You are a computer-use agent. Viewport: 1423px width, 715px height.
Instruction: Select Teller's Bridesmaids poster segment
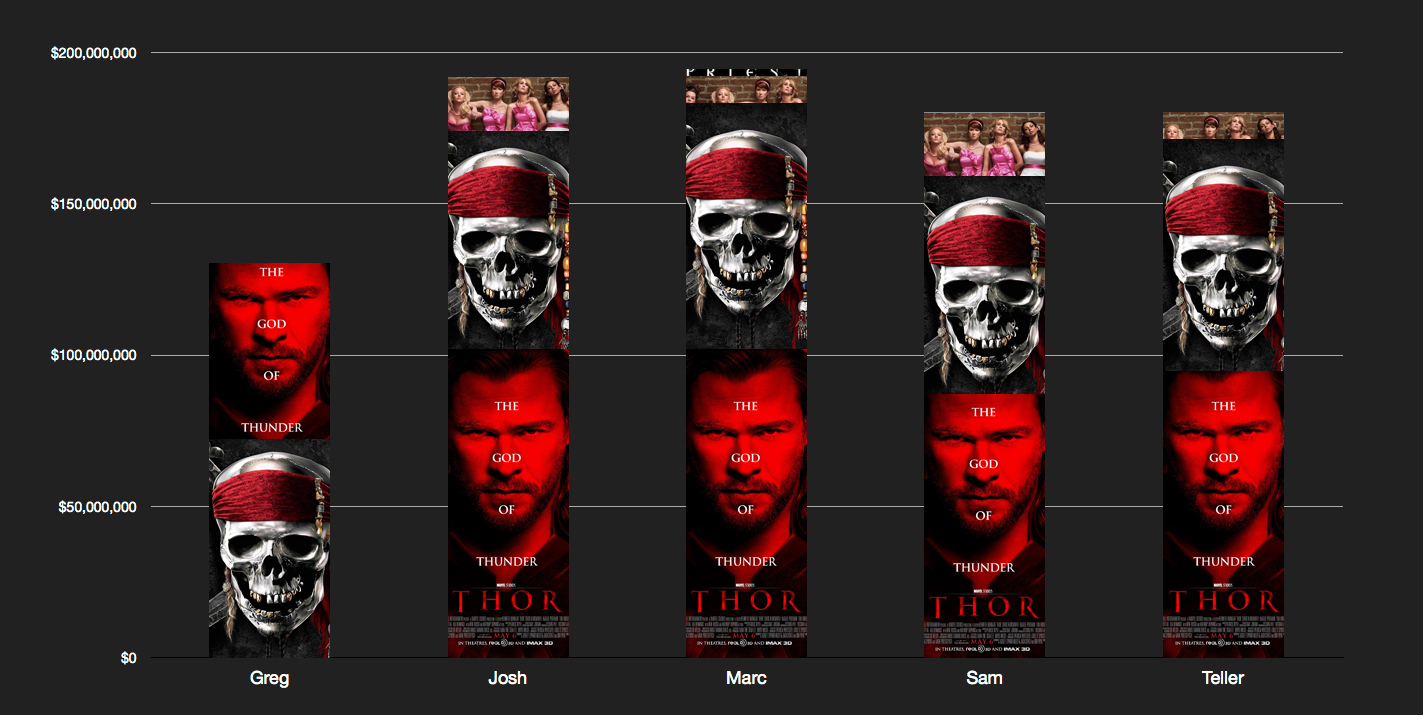tap(1223, 125)
